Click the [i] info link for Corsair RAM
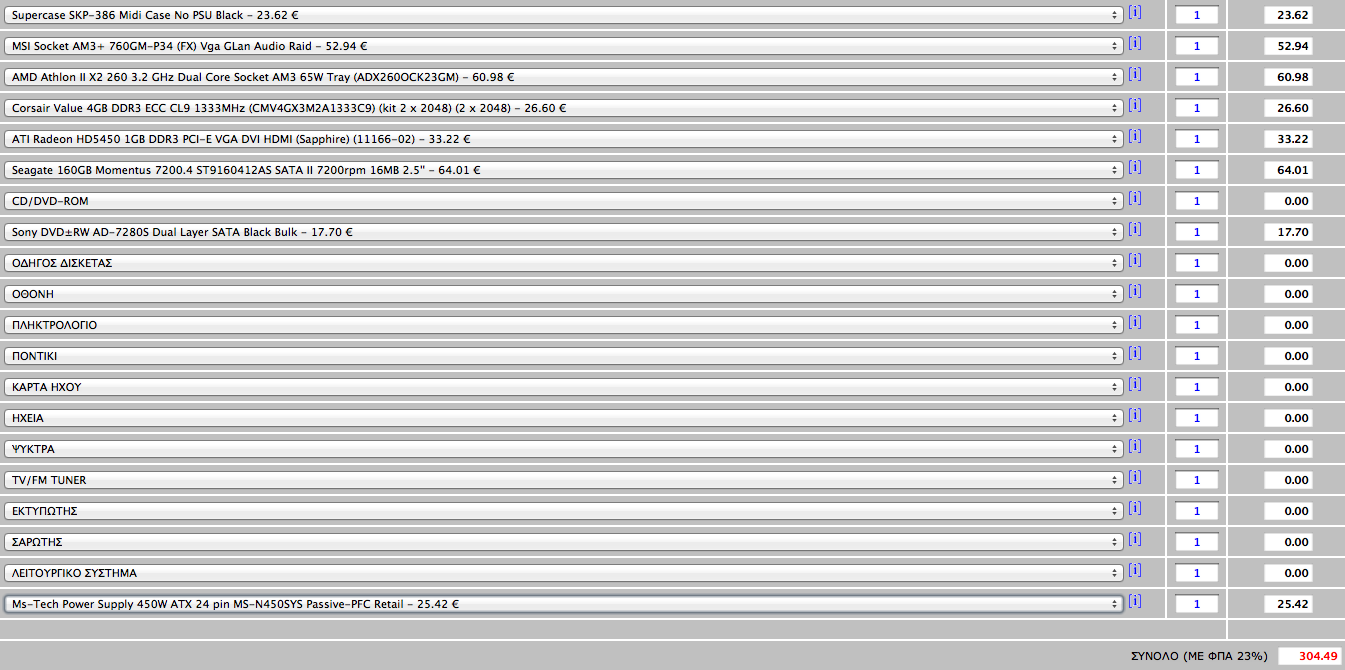1345x670 pixels. (x=1134, y=105)
